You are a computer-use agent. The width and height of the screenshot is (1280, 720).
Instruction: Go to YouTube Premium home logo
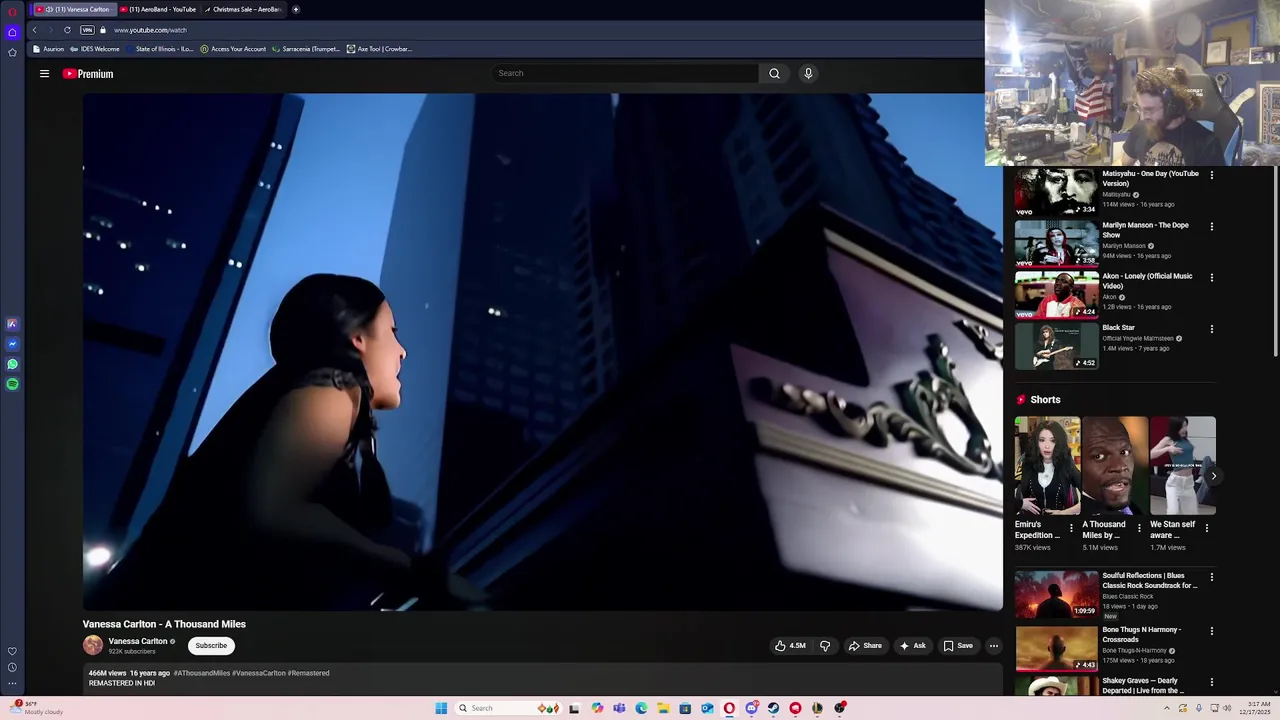pos(88,73)
